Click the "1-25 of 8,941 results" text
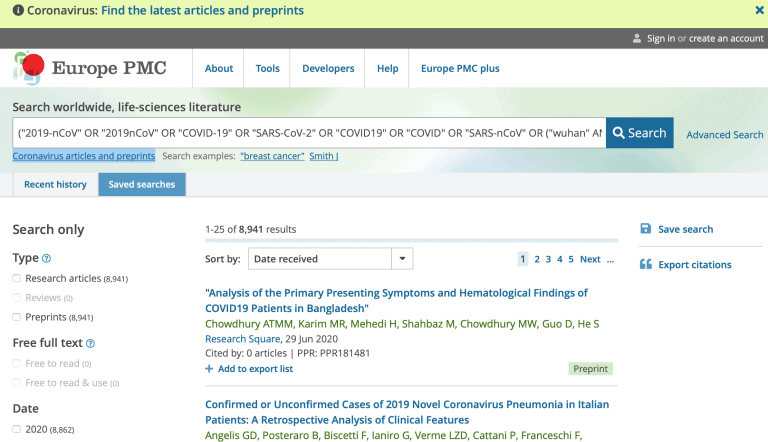768x442 pixels. click(250, 229)
